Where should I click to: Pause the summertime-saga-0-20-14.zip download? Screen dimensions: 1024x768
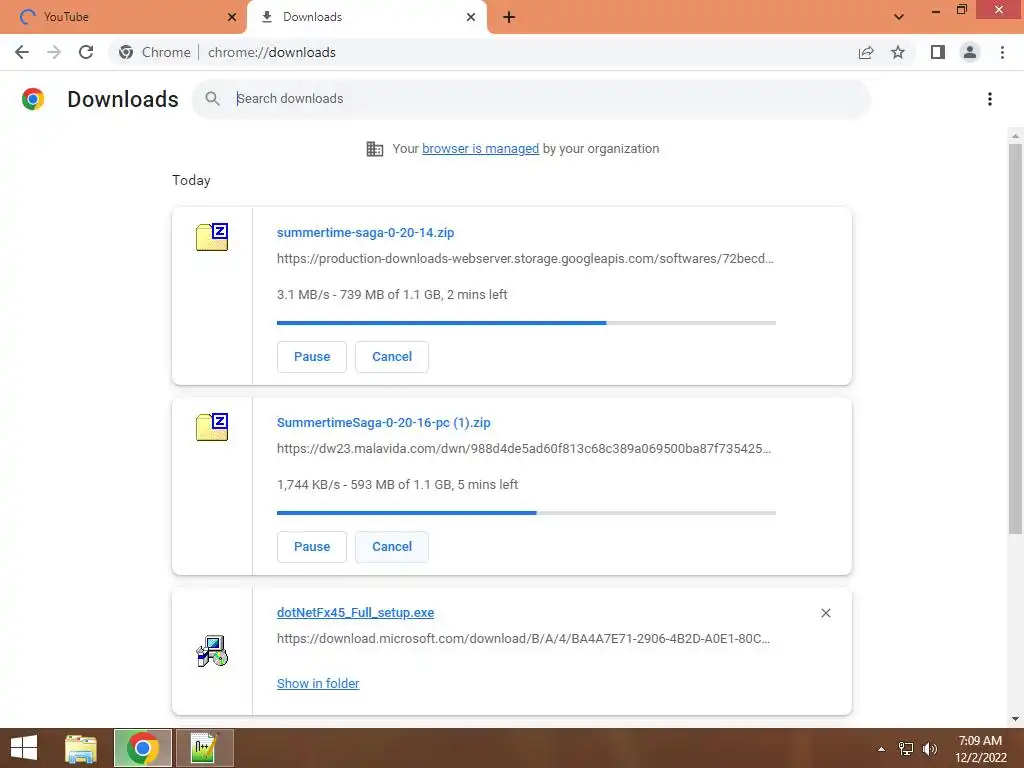[312, 357]
